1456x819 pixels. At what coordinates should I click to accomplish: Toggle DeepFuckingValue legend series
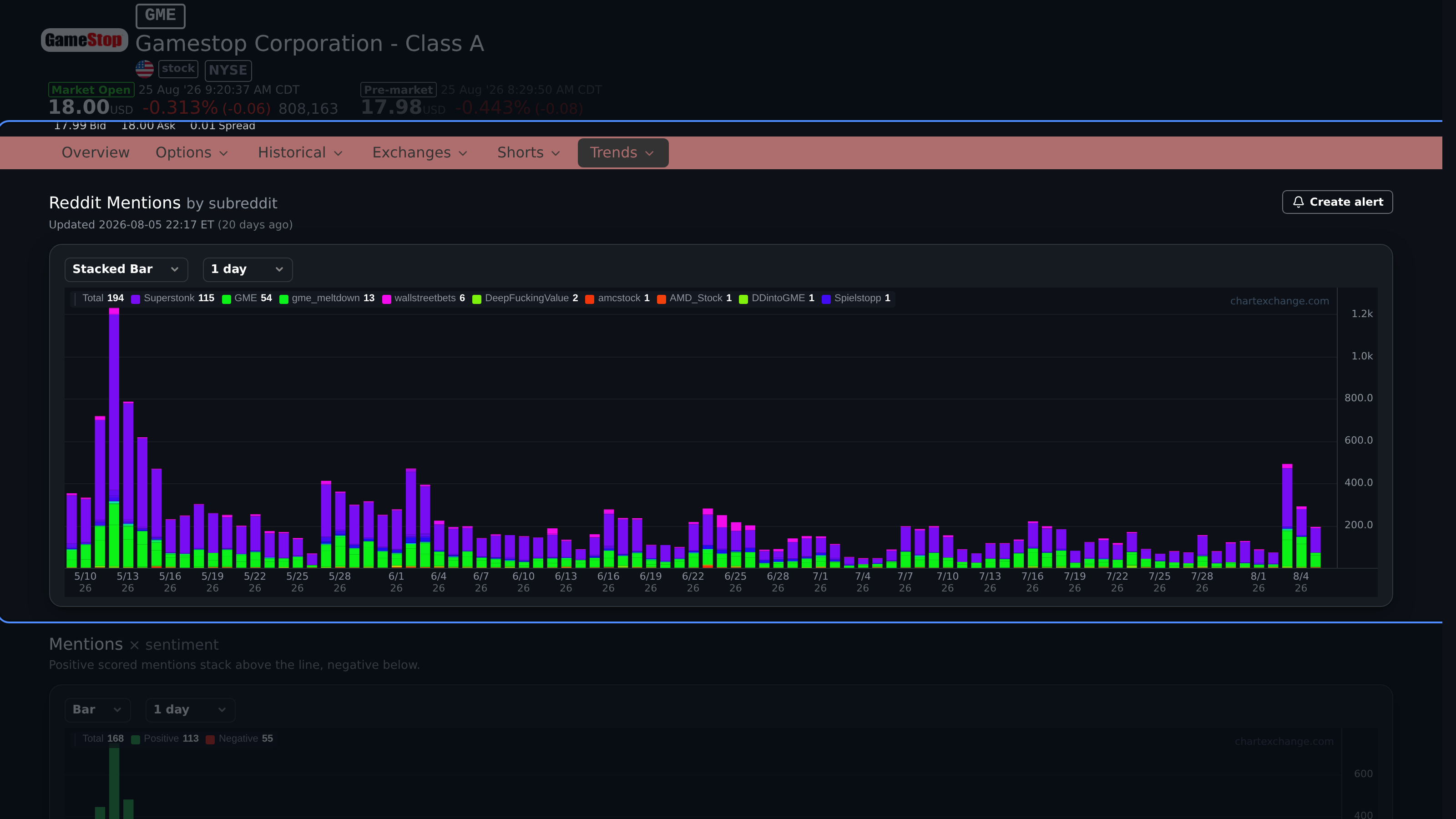(525, 298)
